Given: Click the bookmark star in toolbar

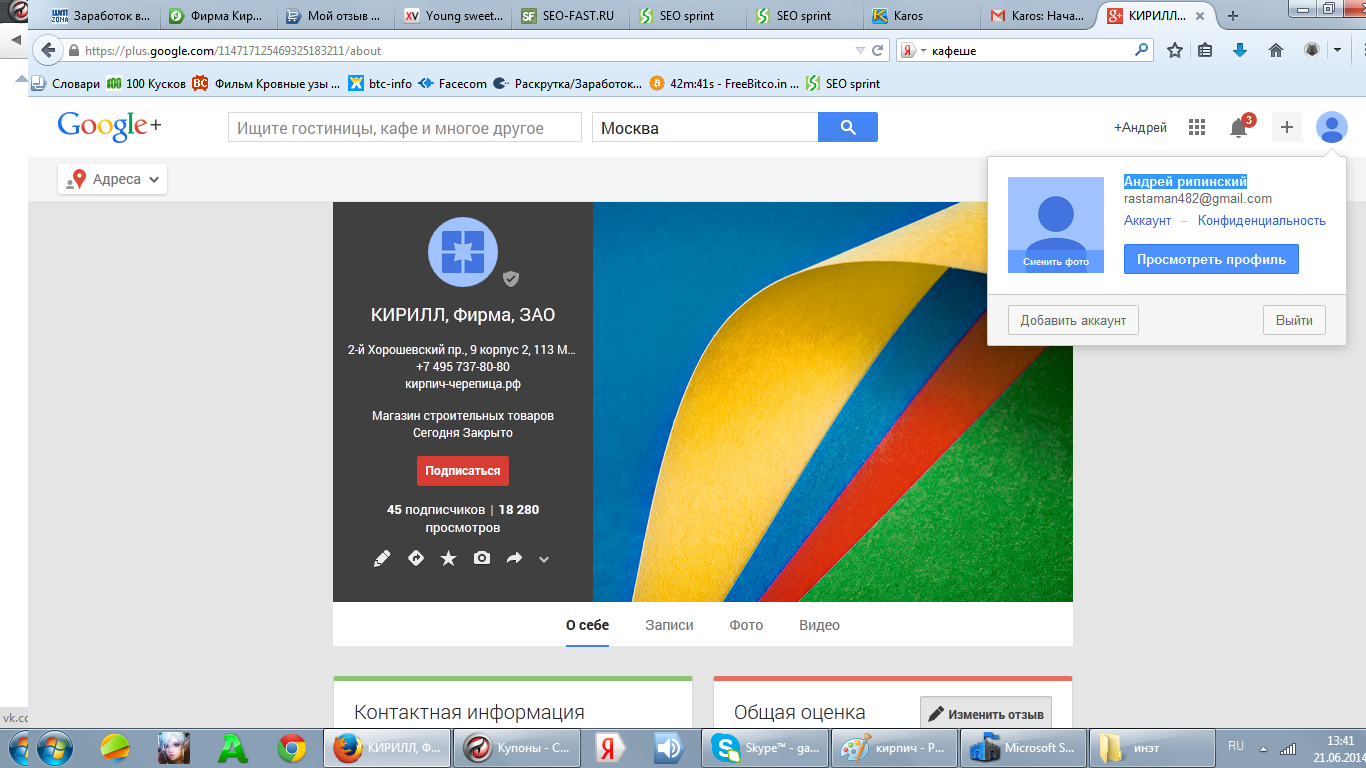Looking at the screenshot, I should [1175, 50].
